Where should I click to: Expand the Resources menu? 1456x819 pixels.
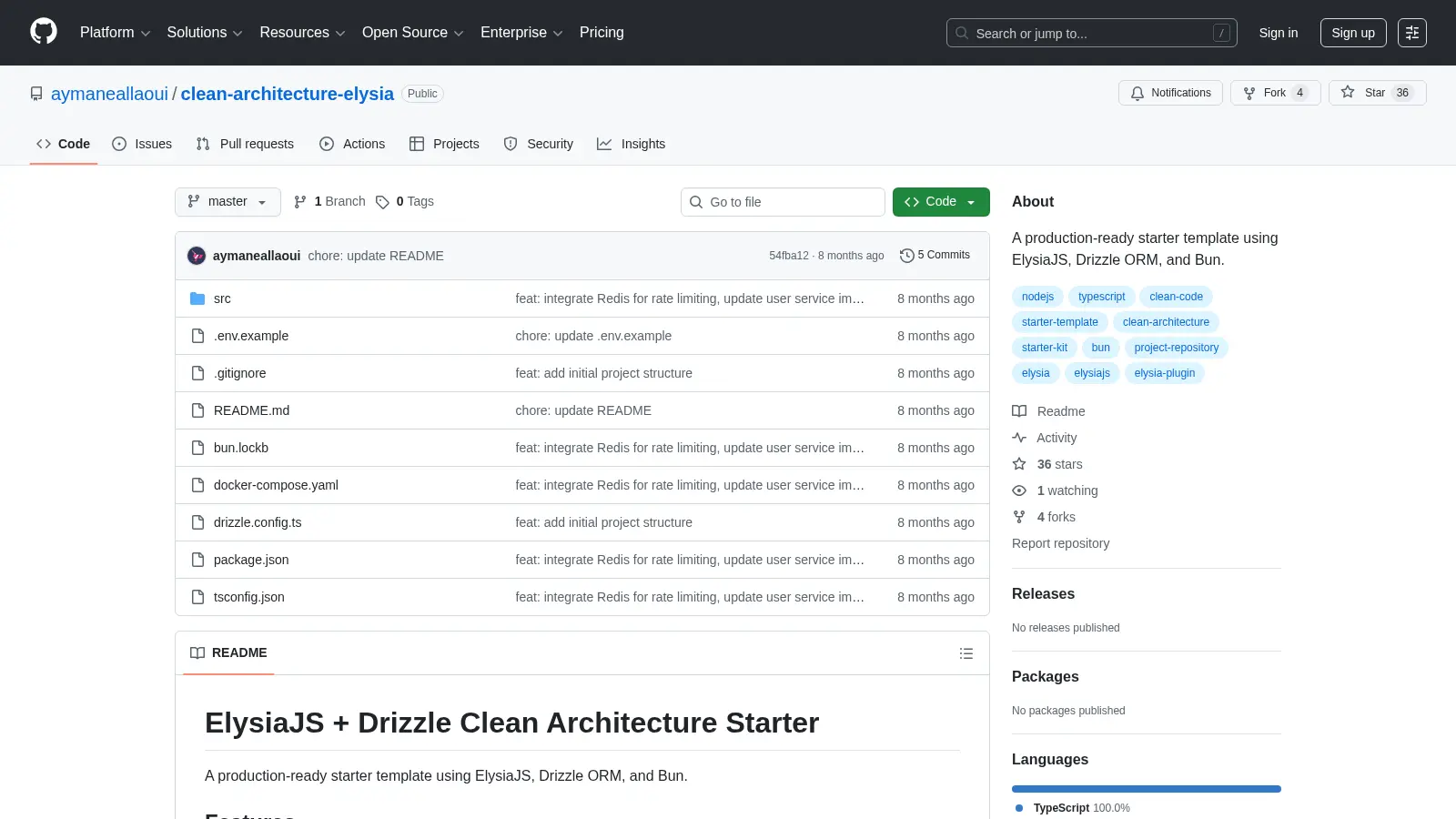302,33
